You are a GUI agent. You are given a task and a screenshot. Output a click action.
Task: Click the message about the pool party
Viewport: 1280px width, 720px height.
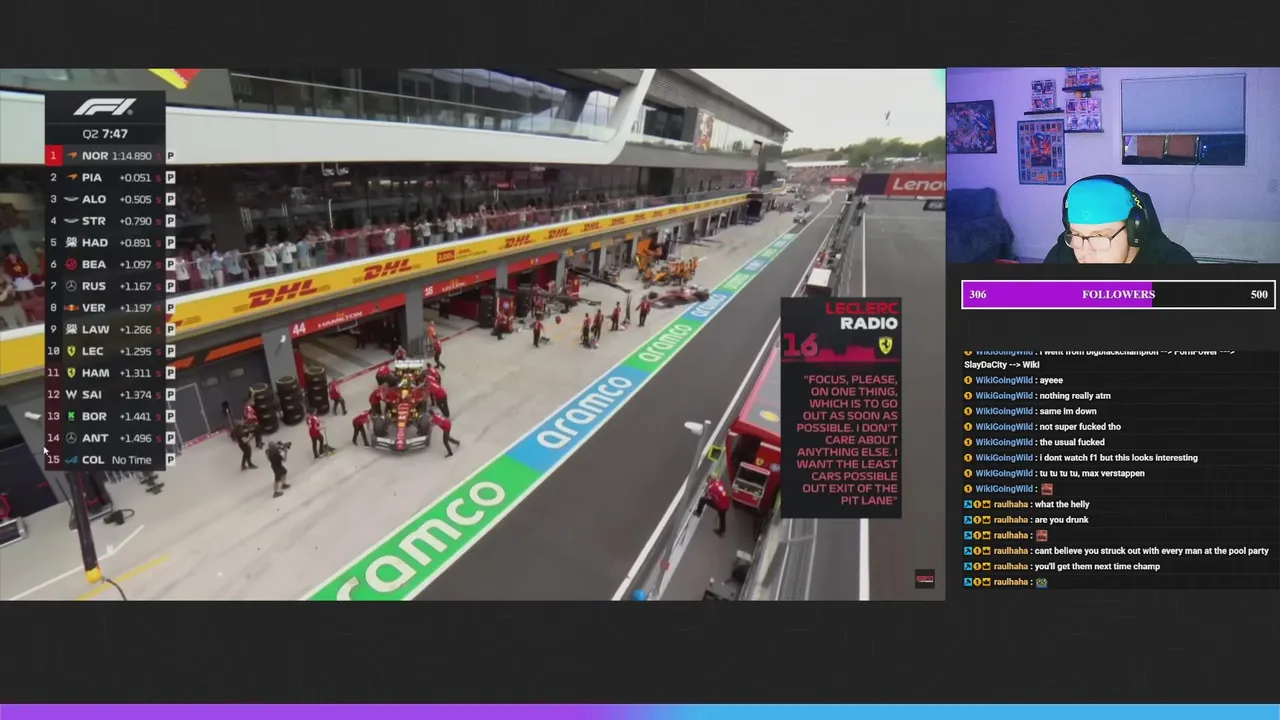point(1151,551)
